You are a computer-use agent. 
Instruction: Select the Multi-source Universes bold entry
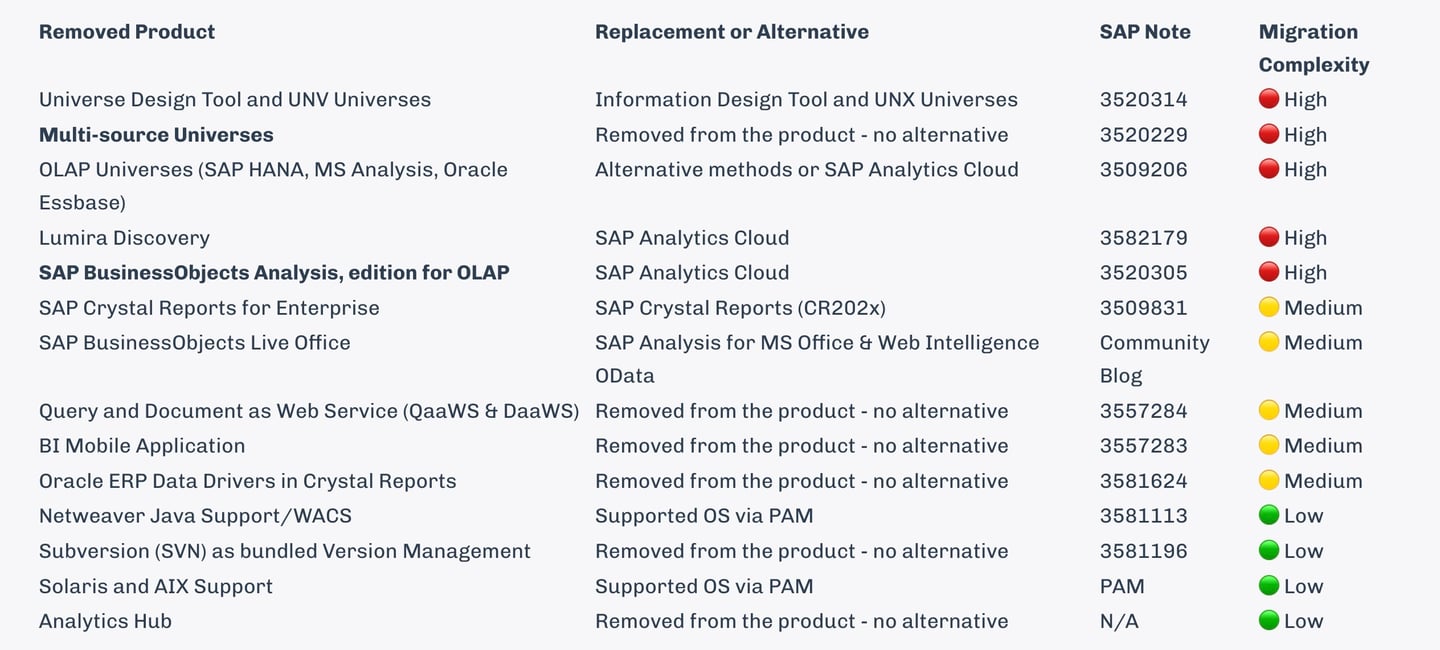pyautogui.click(x=156, y=134)
